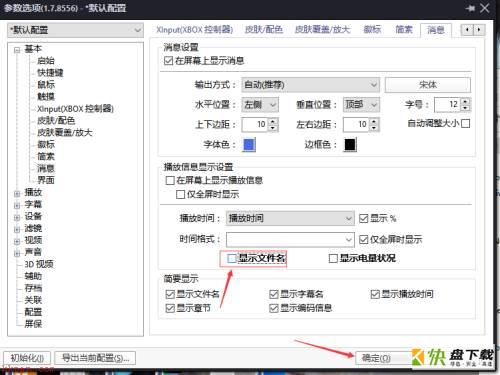Toggle the 显示电量状况 checkbox
The height and width of the screenshot is (375, 500).
coord(333,258)
